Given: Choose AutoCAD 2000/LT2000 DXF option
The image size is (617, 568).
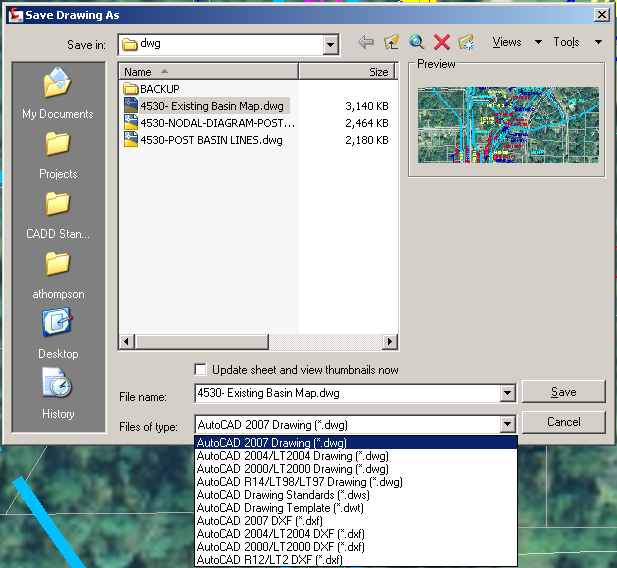Looking at the screenshot, I should pyautogui.click(x=356, y=547).
